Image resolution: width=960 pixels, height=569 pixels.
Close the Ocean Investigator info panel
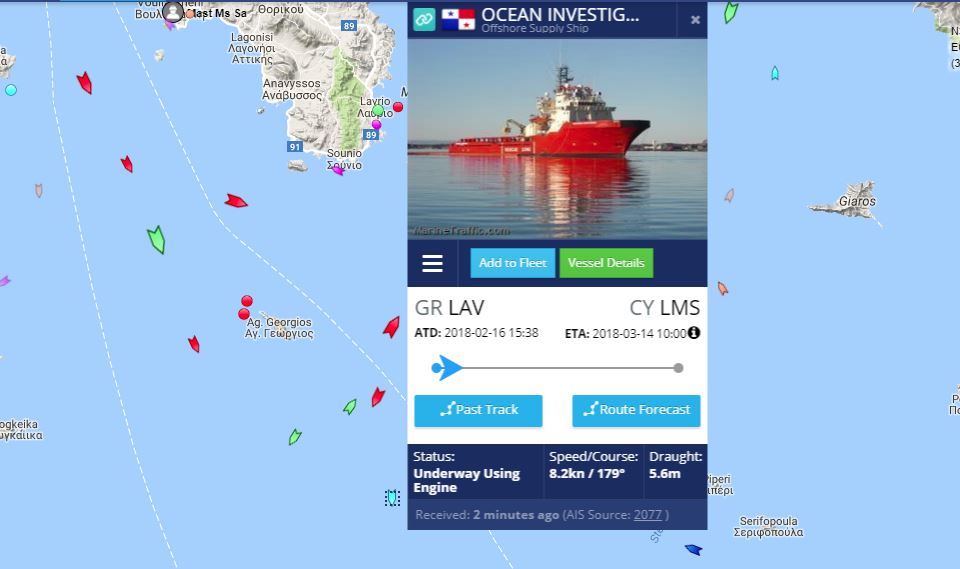click(x=696, y=20)
